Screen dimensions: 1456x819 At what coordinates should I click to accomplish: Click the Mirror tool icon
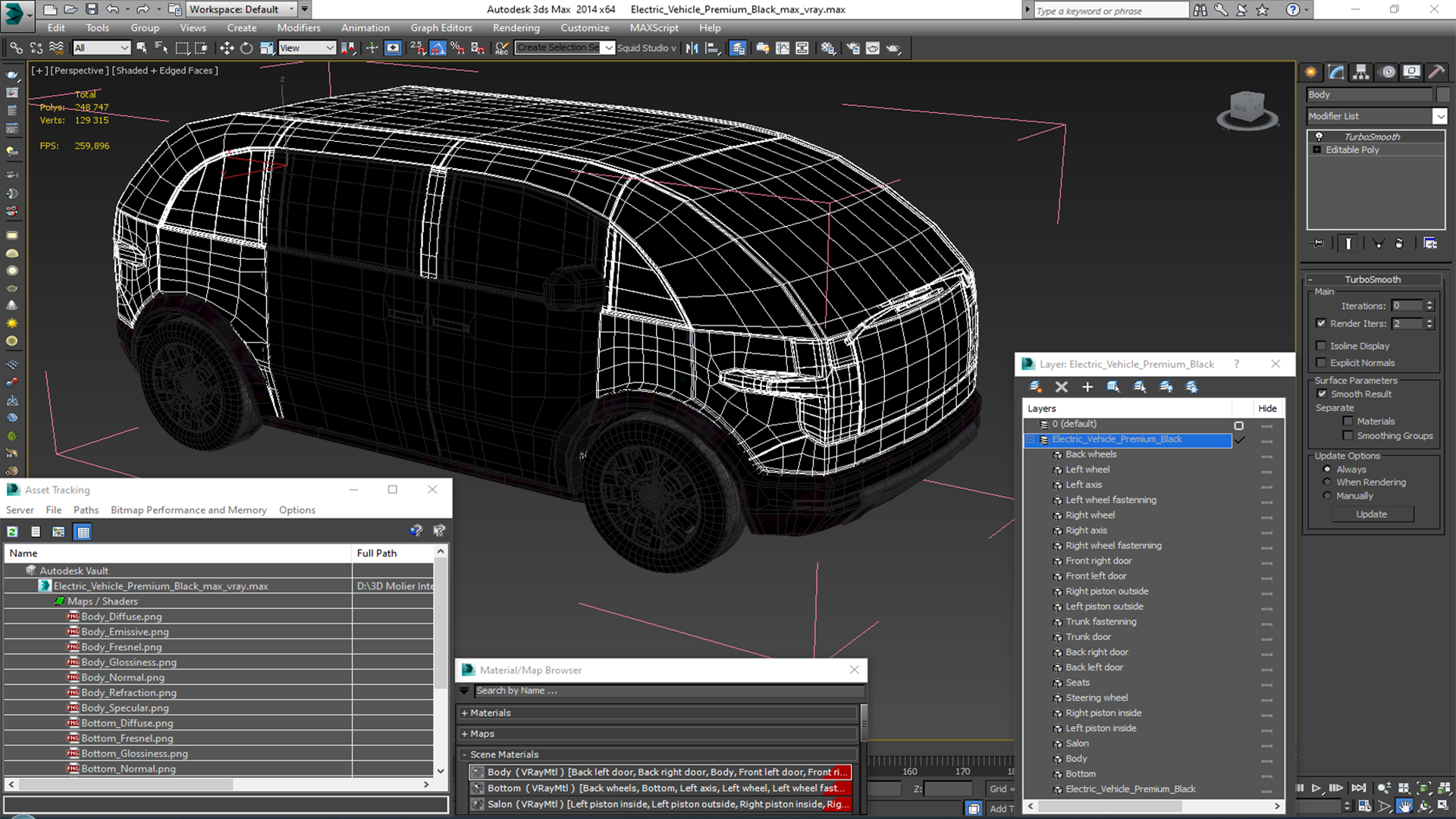[692, 48]
